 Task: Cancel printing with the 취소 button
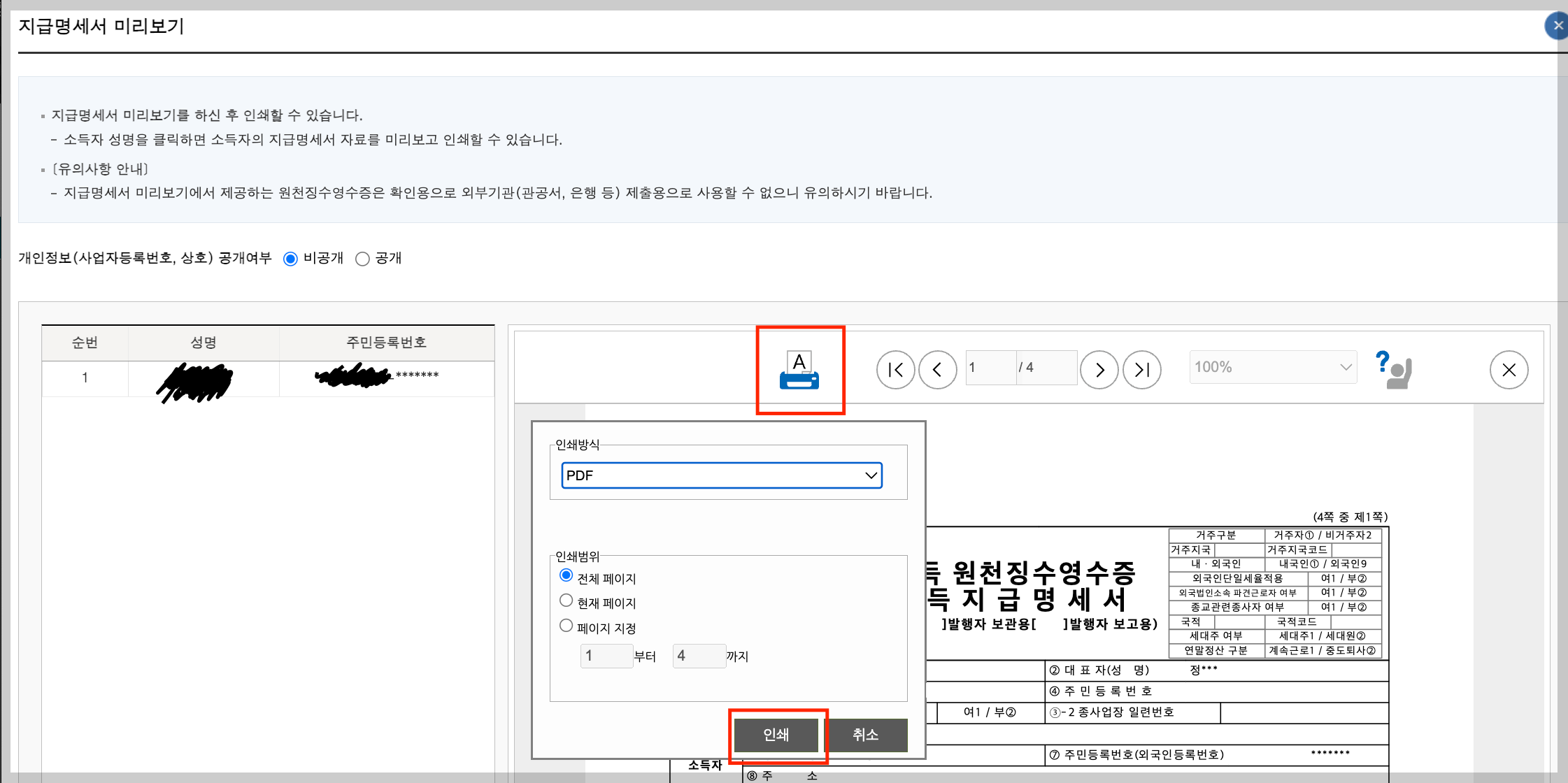tap(867, 735)
